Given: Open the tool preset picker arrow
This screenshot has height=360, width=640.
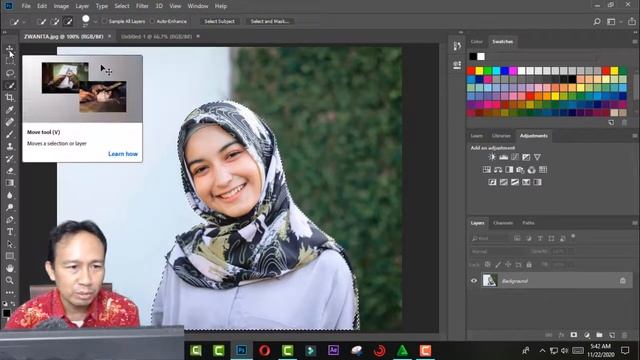Looking at the screenshot, I should pyautogui.click(x=24, y=22).
